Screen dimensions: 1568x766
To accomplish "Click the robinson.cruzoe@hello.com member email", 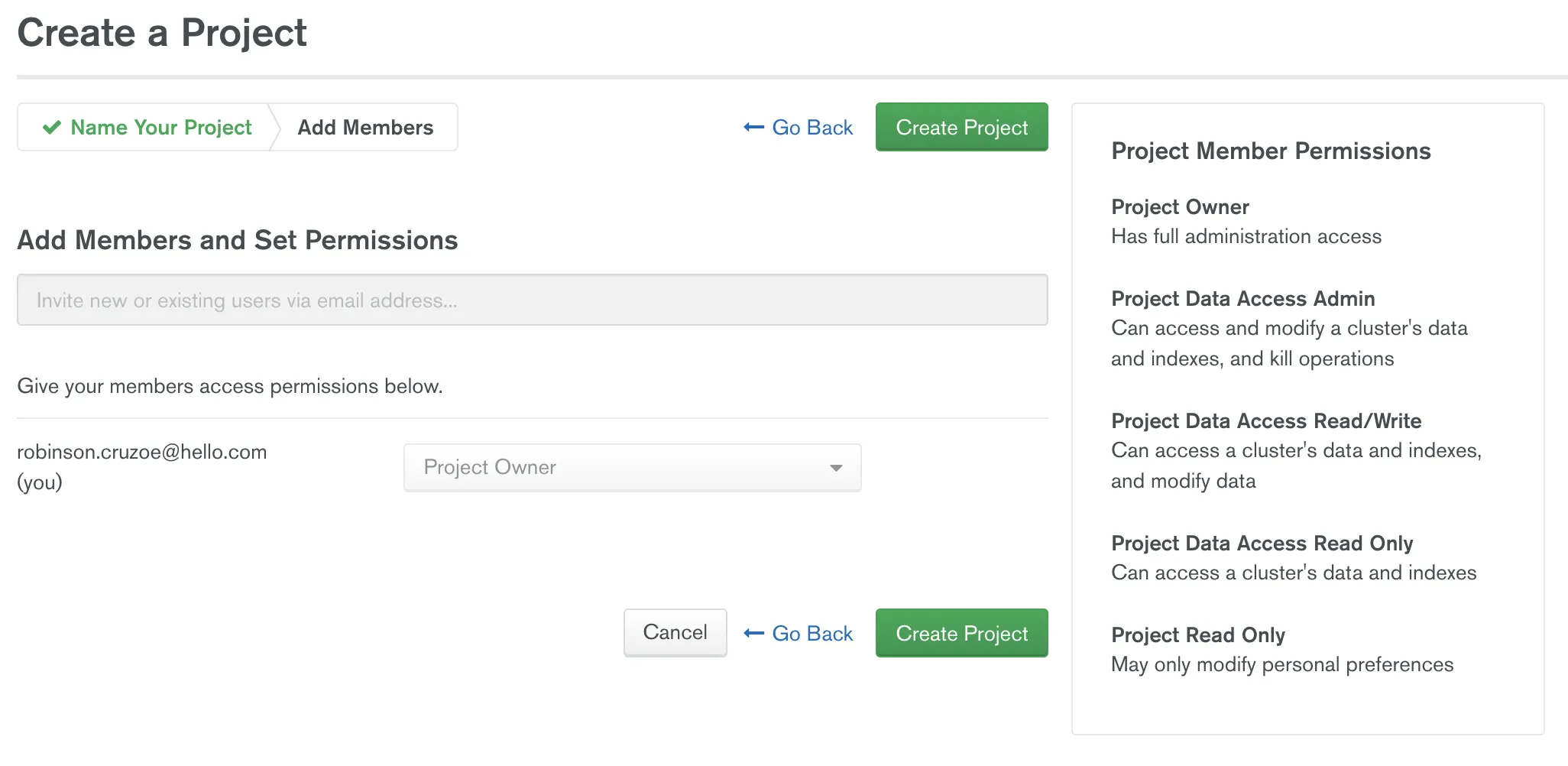I will tap(142, 452).
